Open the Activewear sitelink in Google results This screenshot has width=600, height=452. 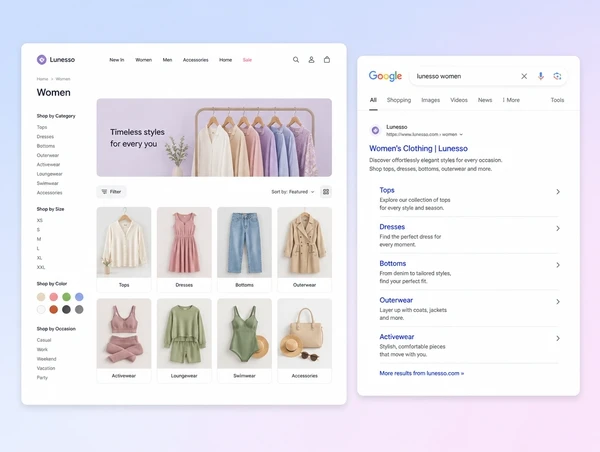click(397, 337)
